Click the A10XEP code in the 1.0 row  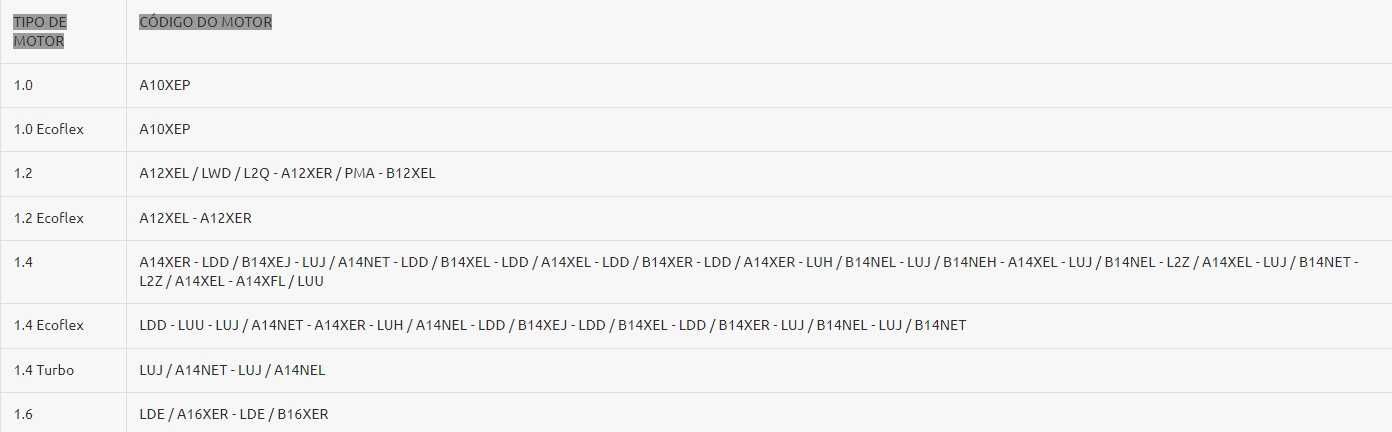(165, 85)
